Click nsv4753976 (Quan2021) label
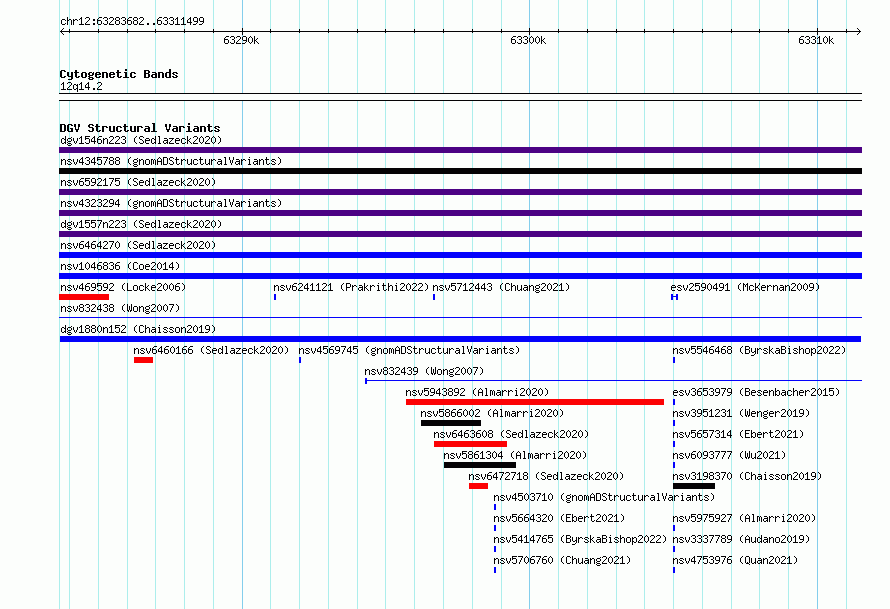 tap(736, 560)
